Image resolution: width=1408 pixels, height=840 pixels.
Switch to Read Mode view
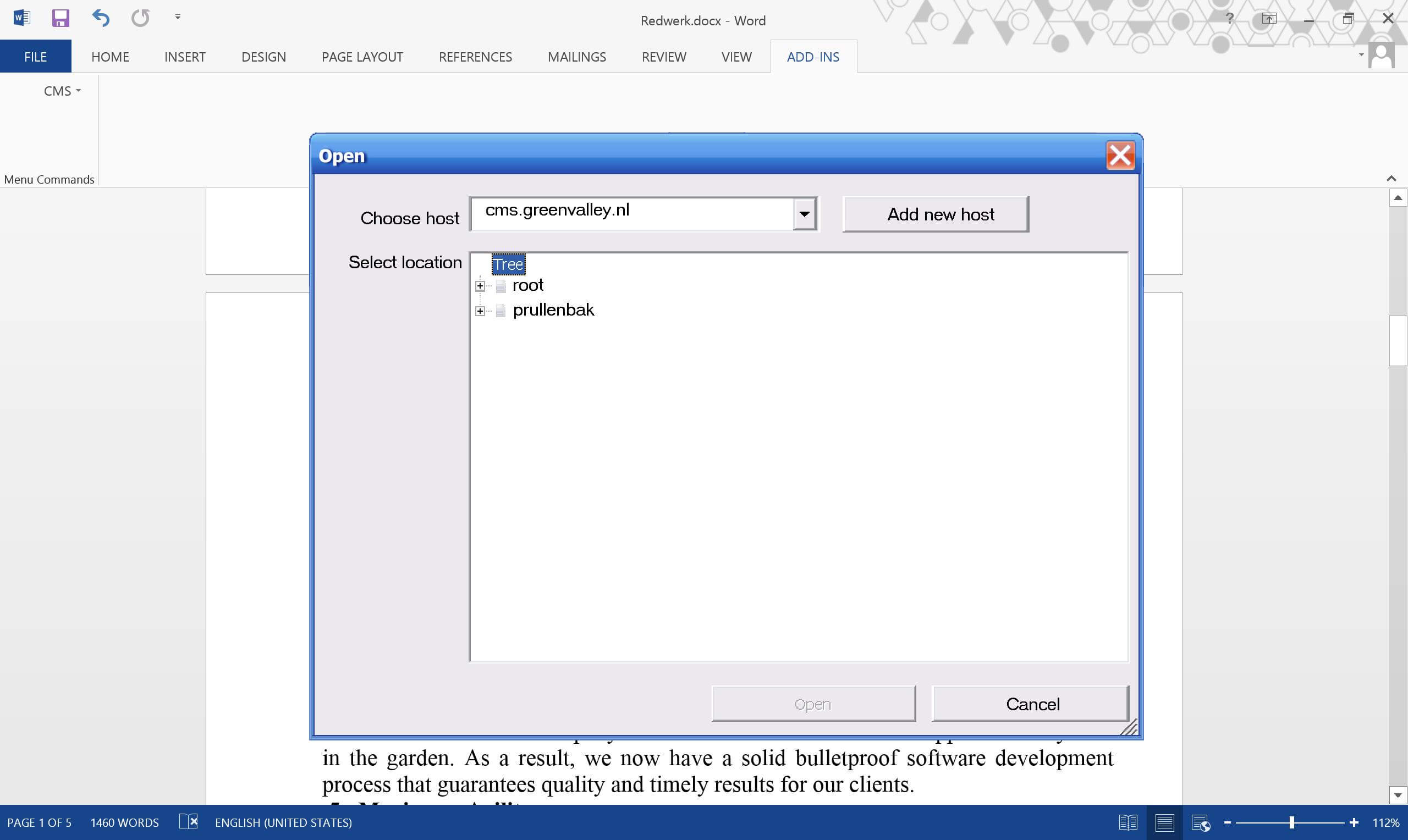tap(1127, 822)
